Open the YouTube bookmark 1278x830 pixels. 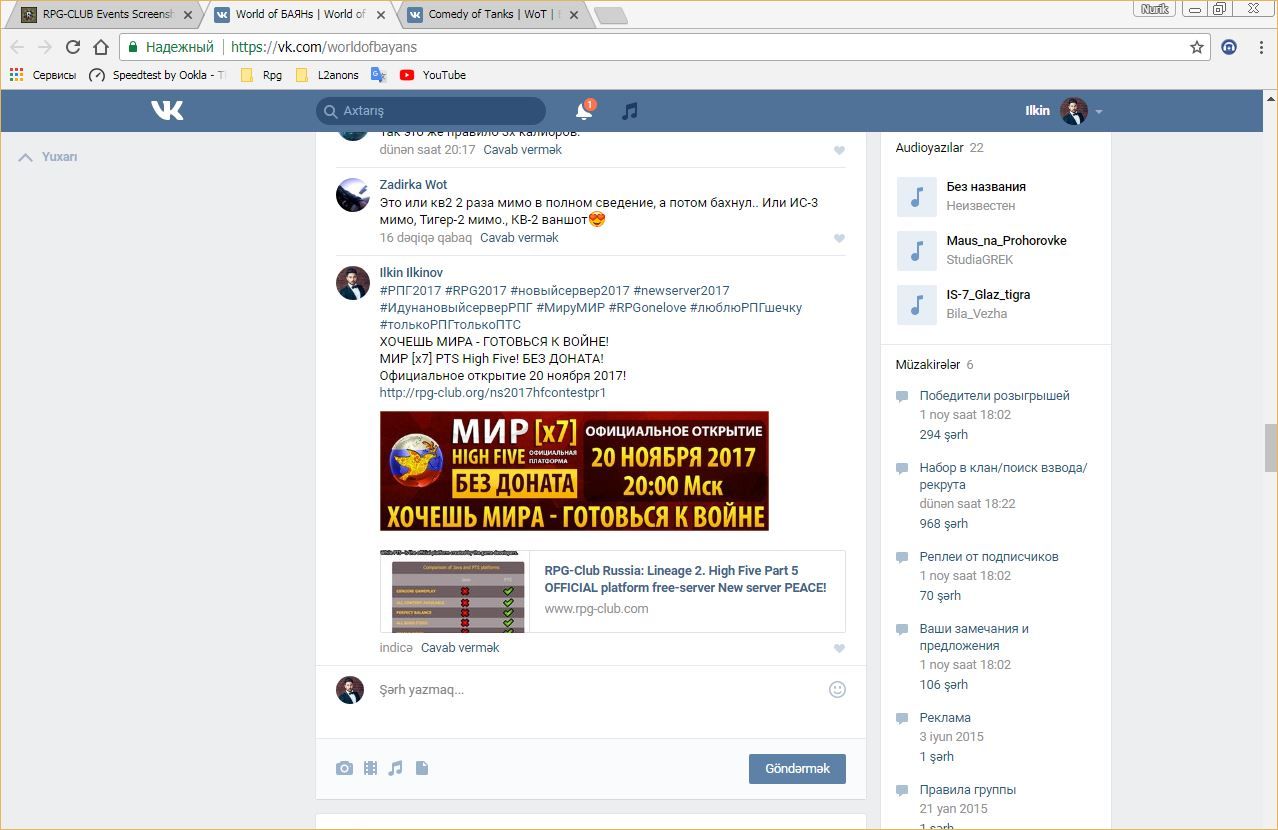coord(432,75)
